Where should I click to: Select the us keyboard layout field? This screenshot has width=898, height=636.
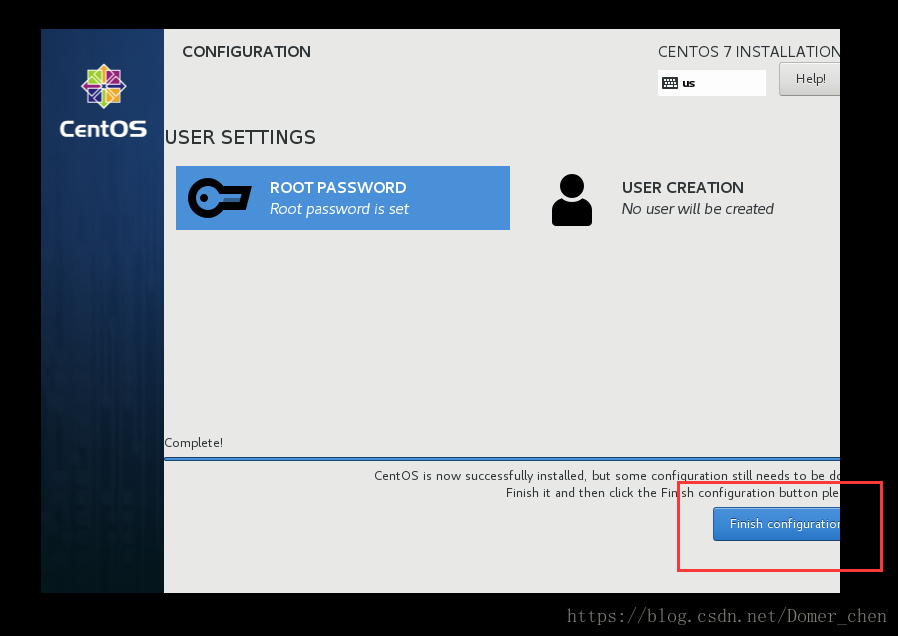click(711, 83)
